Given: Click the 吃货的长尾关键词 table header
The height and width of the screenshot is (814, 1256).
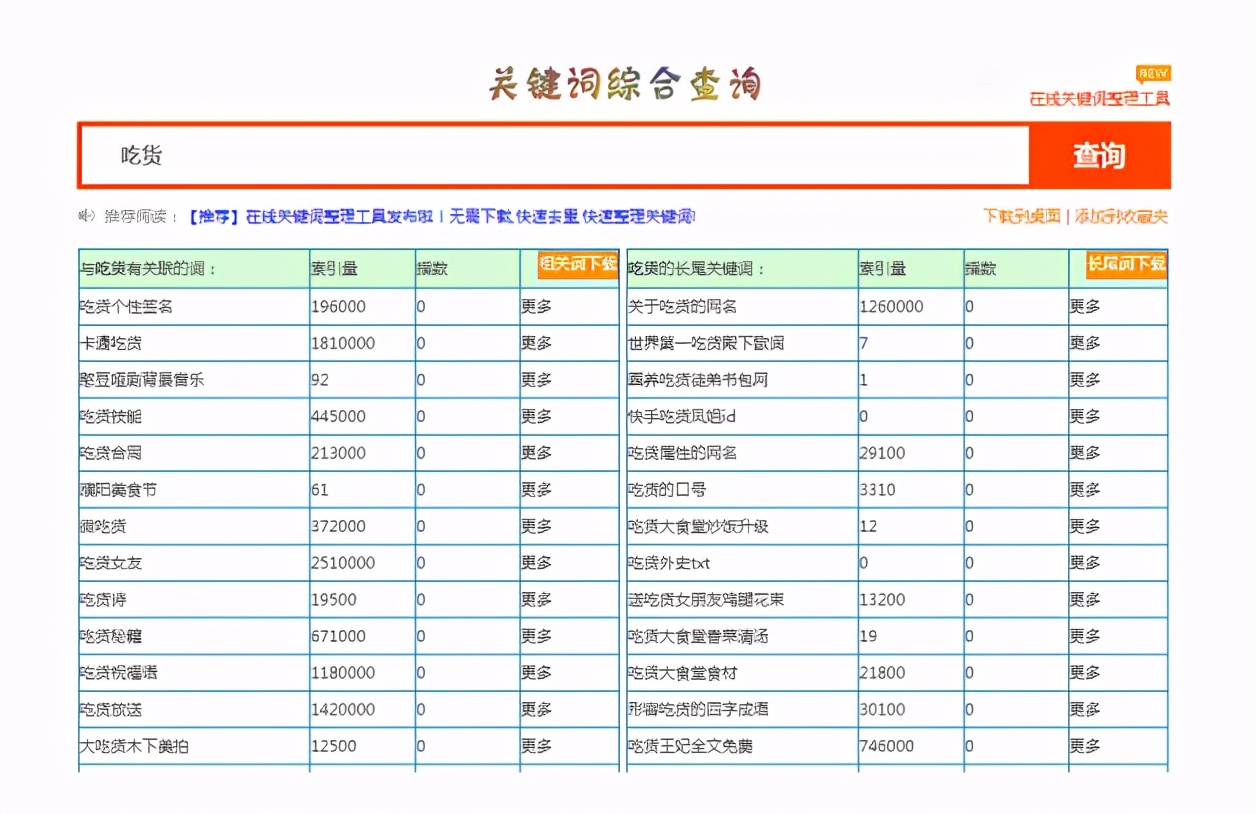Looking at the screenshot, I should (700, 267).
